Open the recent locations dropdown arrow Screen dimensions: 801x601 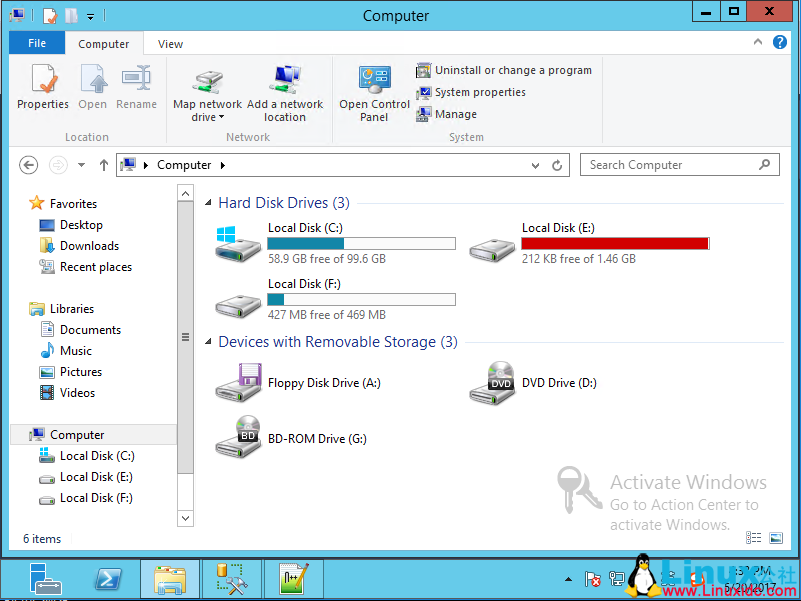[x=80, y=165]
